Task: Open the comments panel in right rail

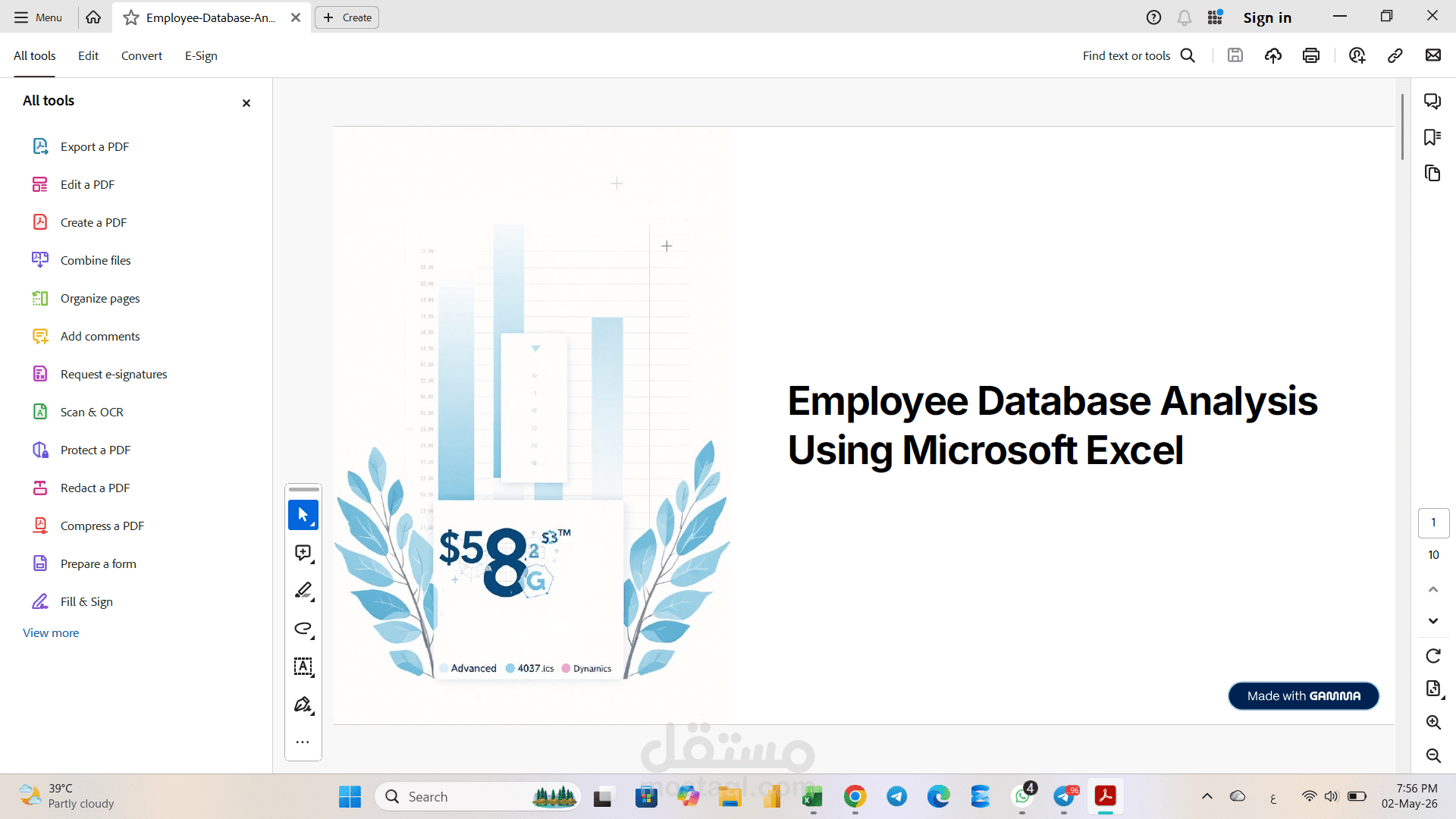Action: point(1432,101)
